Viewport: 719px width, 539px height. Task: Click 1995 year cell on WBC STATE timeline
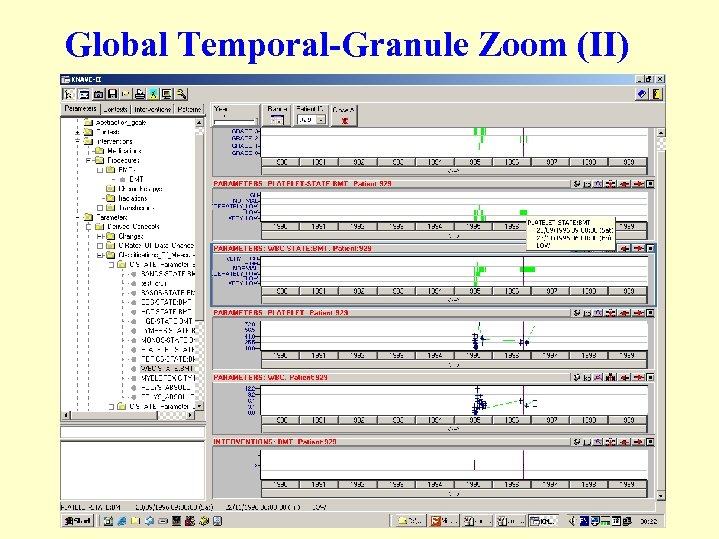pyautogui.click(x=474, y=291)
